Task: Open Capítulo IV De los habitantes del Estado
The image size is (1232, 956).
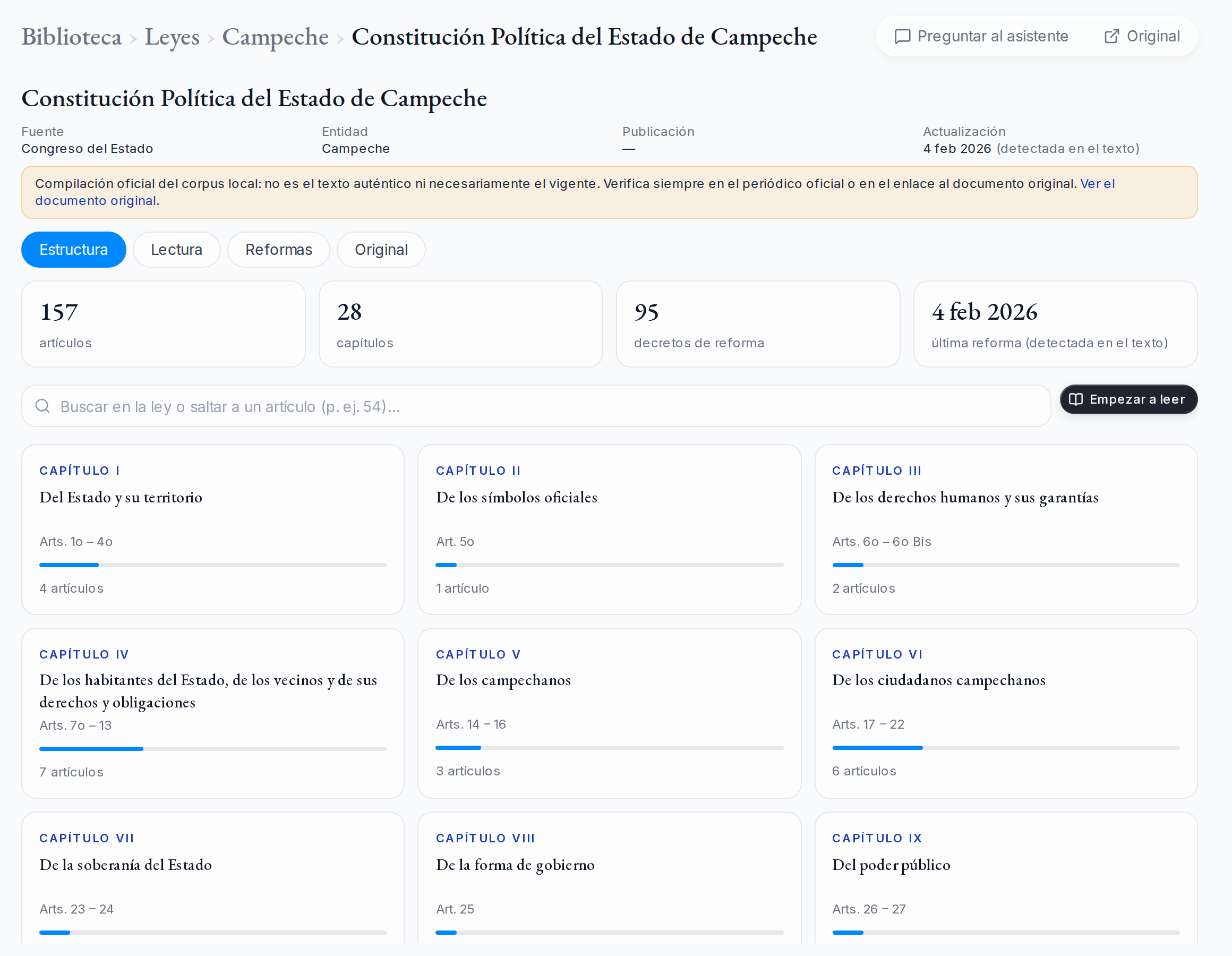Action: click(212, 713)
